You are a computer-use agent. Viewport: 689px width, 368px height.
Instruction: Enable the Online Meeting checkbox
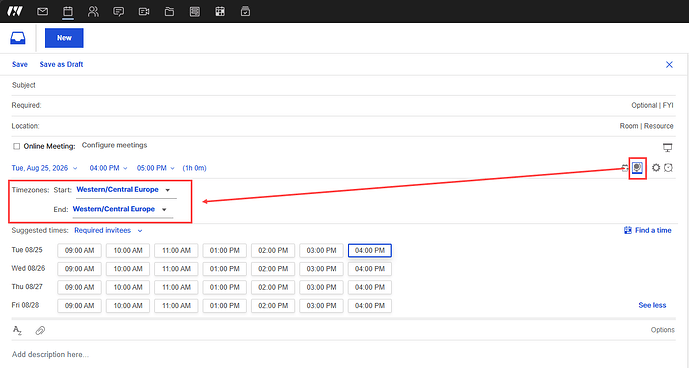pos(16,146)
